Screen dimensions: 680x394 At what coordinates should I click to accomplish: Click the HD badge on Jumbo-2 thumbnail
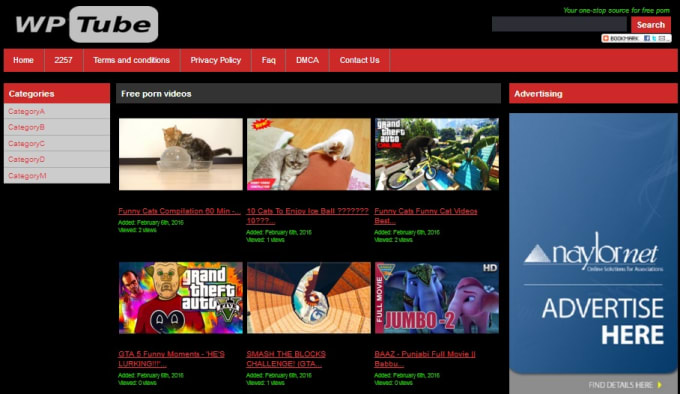click(490, 268)
